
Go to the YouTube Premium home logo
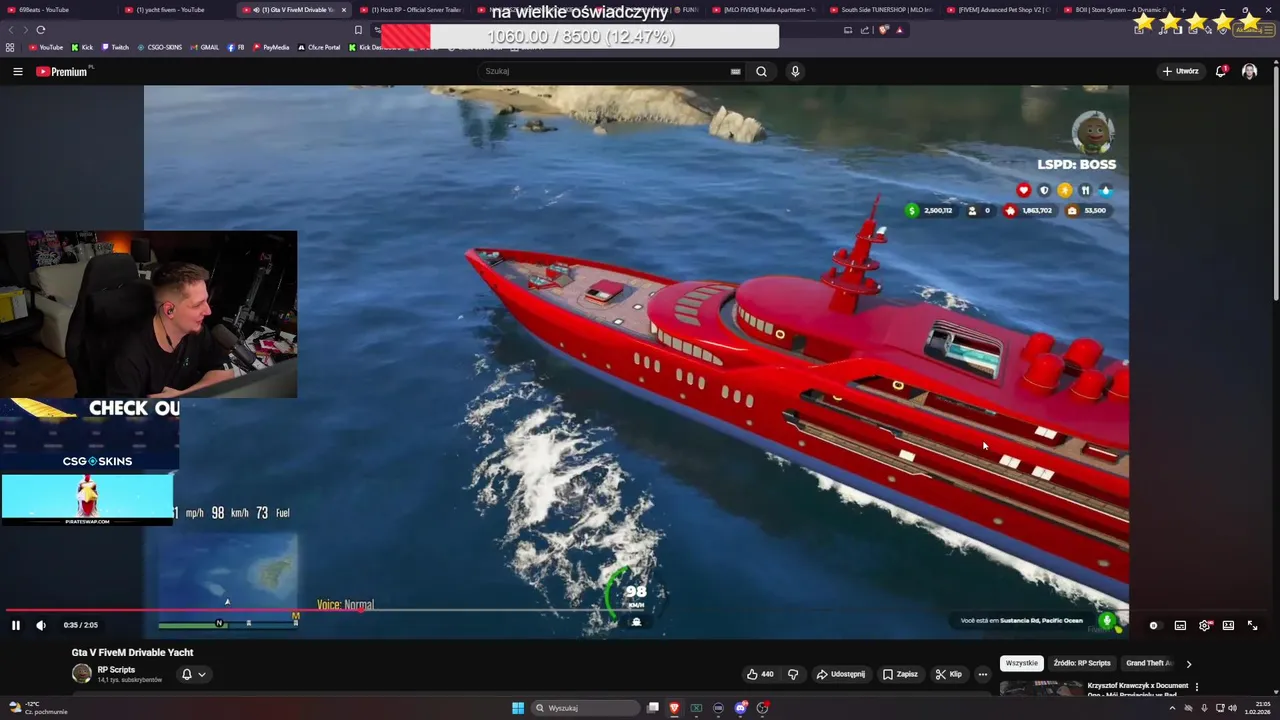click(62, 71)
